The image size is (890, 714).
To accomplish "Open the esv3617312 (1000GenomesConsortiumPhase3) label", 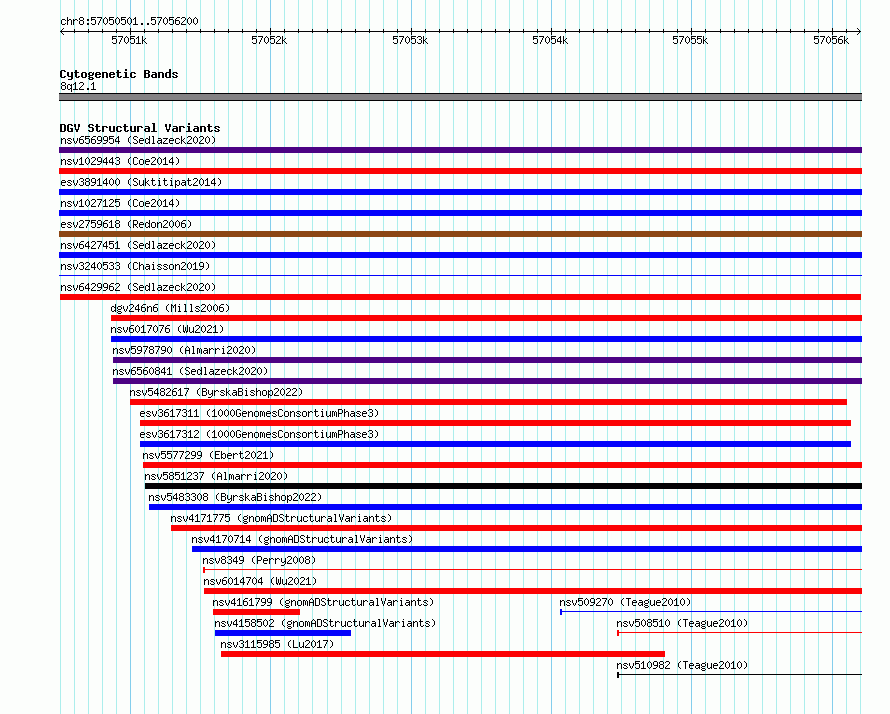I will (x=259, y=434).
